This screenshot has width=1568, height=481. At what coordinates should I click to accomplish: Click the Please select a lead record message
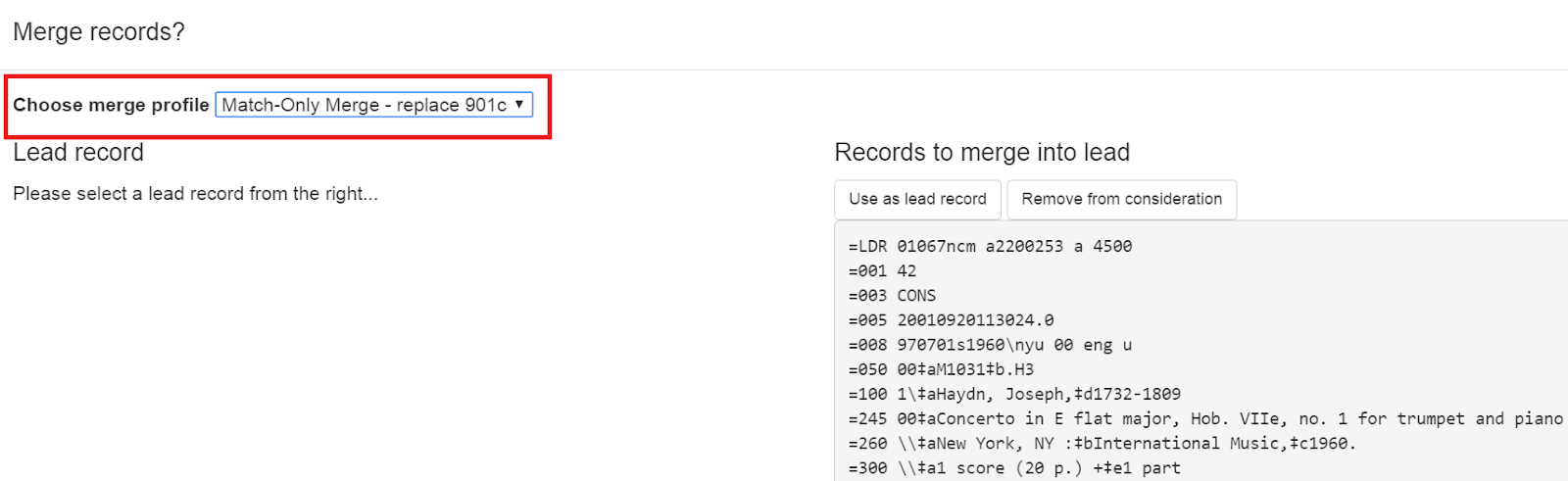[x=195, y=194]
